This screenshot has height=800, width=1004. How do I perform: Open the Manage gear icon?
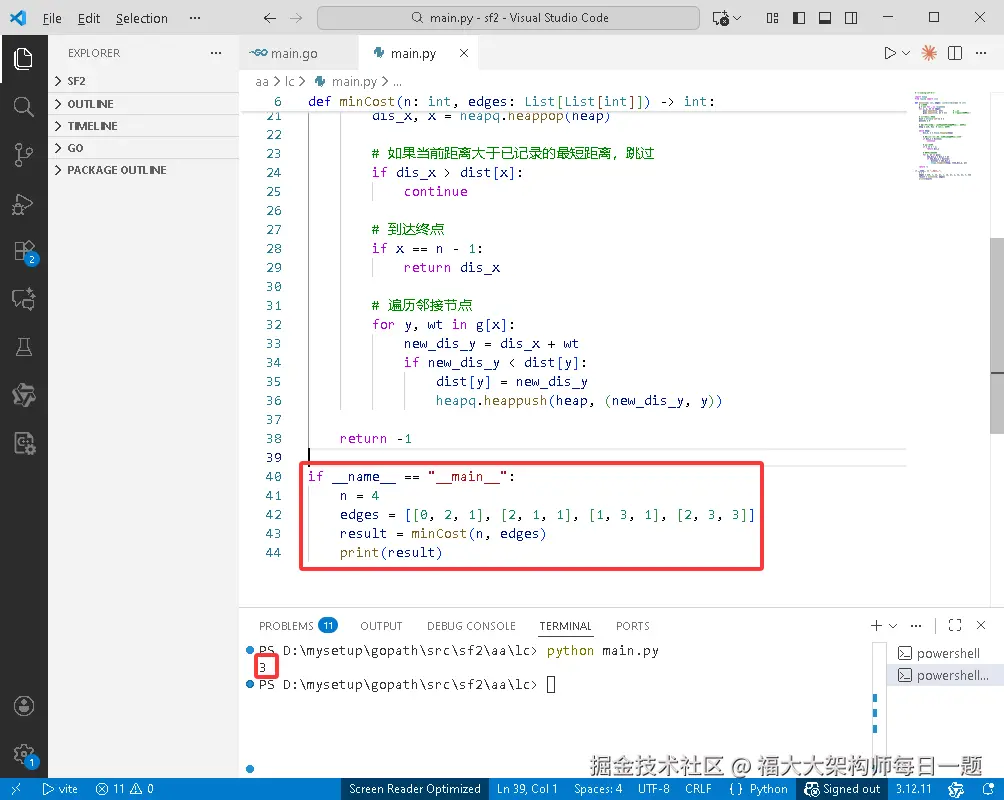[x=25, y=755]
